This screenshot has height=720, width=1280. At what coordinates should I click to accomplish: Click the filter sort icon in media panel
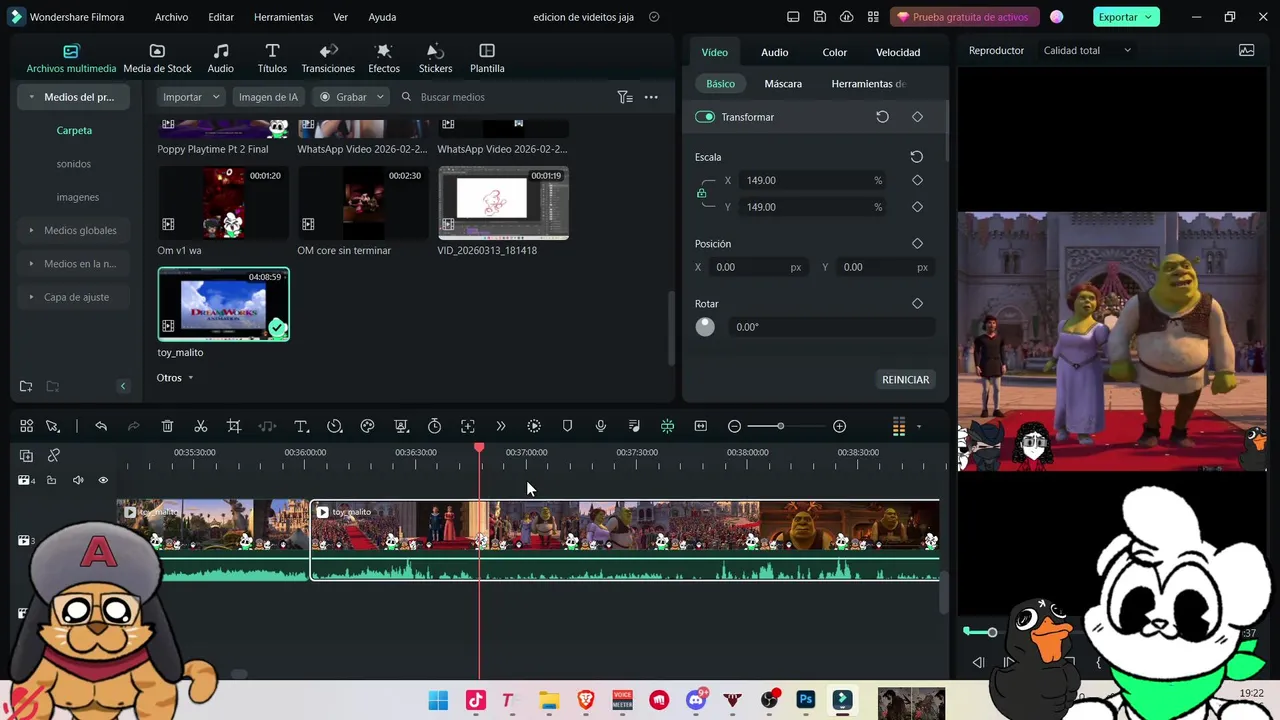click(x=624, y=97)
